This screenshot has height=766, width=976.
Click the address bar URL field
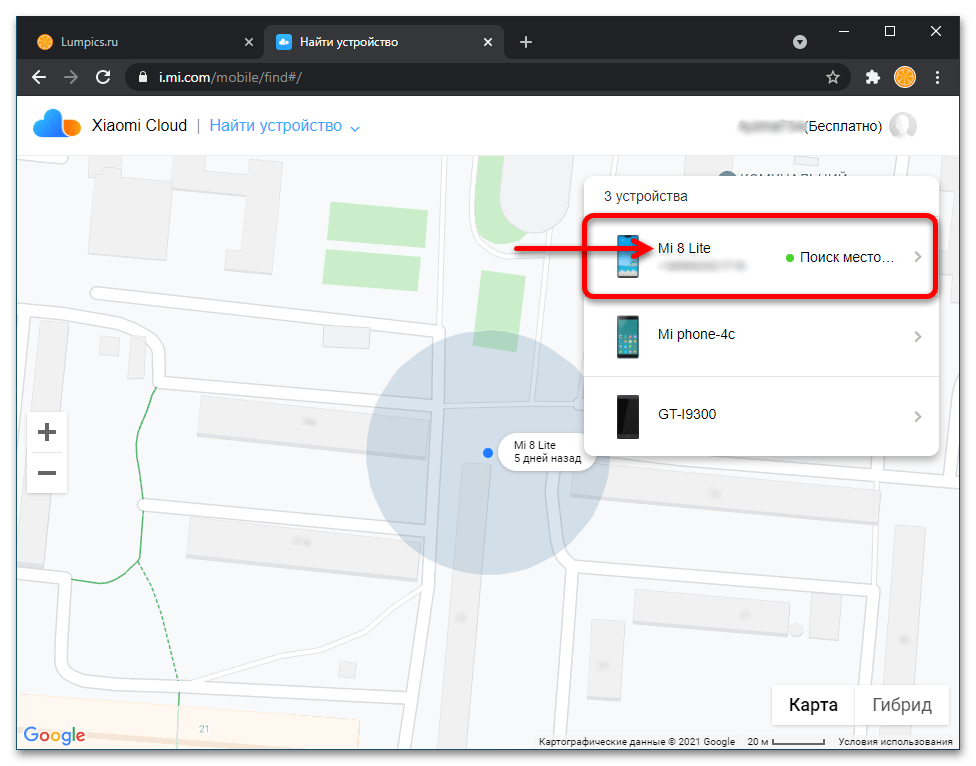click(486, 77)
